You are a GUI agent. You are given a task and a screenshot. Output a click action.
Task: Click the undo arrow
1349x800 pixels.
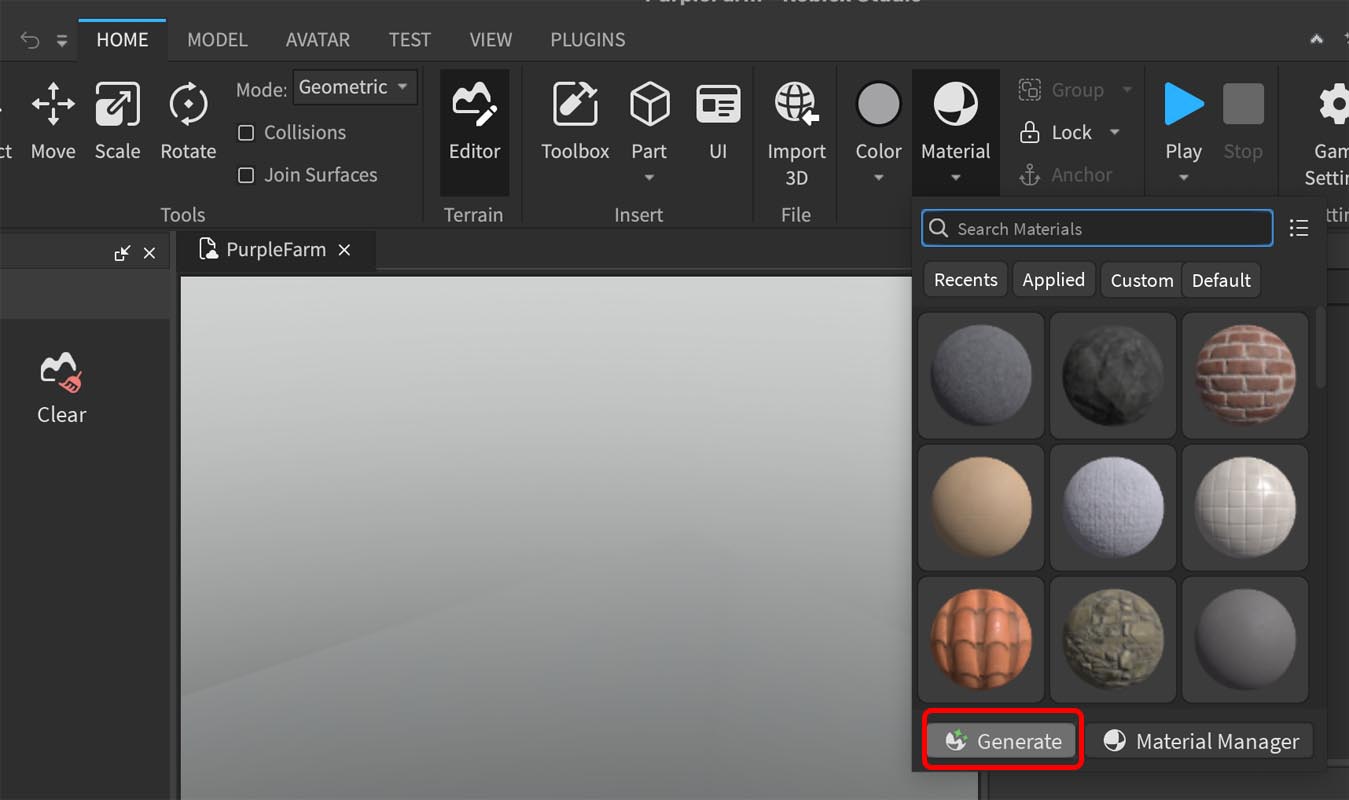(x=30, y=40)
